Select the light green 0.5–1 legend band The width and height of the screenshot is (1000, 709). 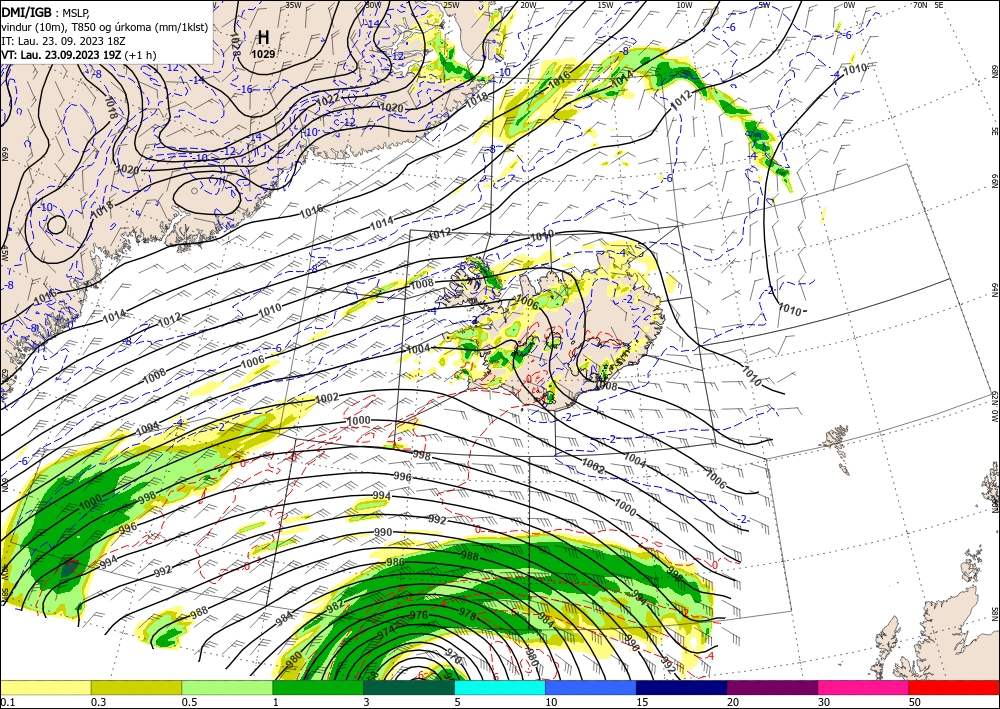point(227,687)
